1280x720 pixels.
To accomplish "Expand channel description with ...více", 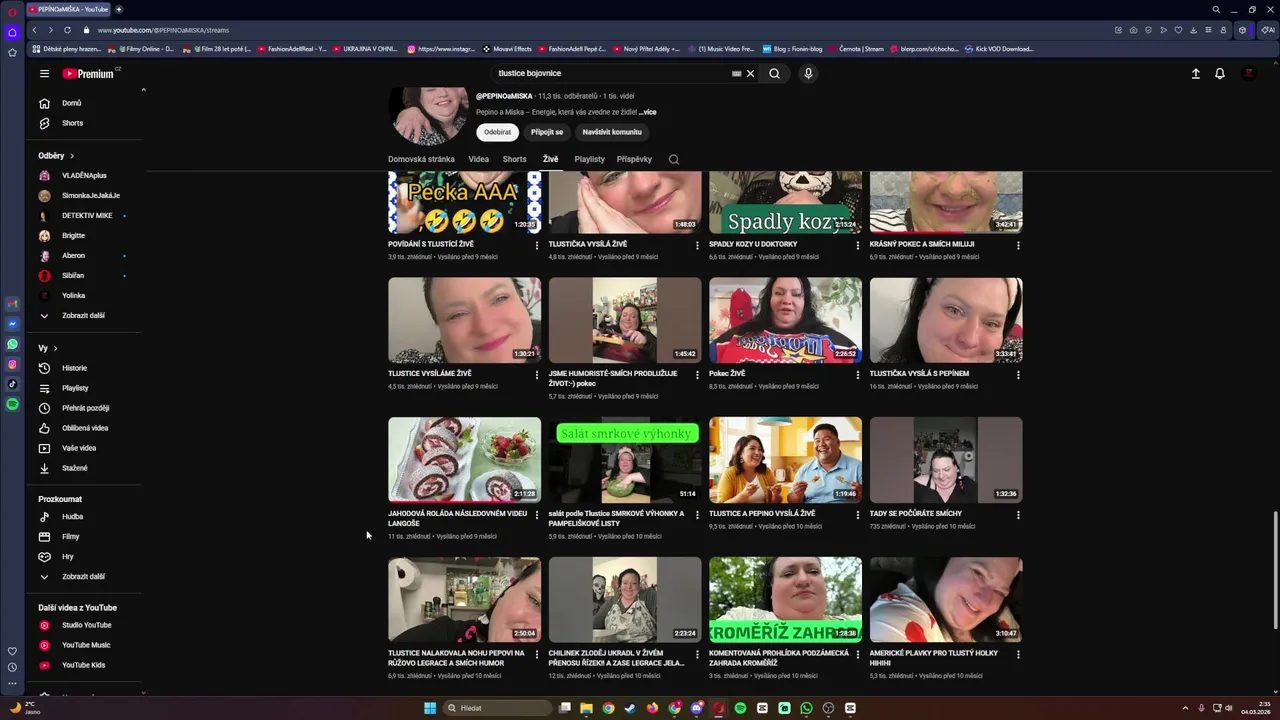I will tap(648, 112).
